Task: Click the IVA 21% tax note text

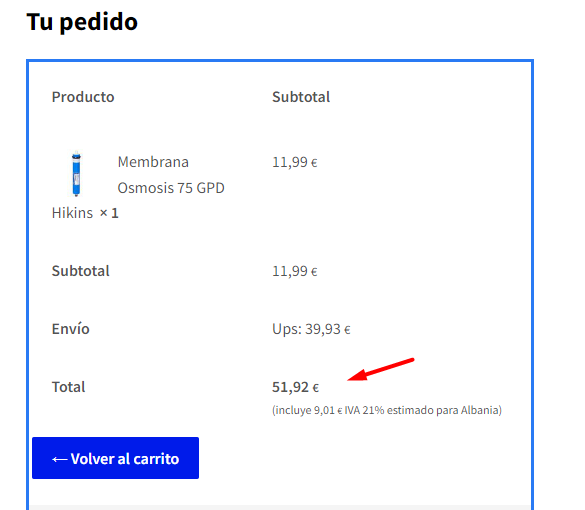Action: pos(387,410)
